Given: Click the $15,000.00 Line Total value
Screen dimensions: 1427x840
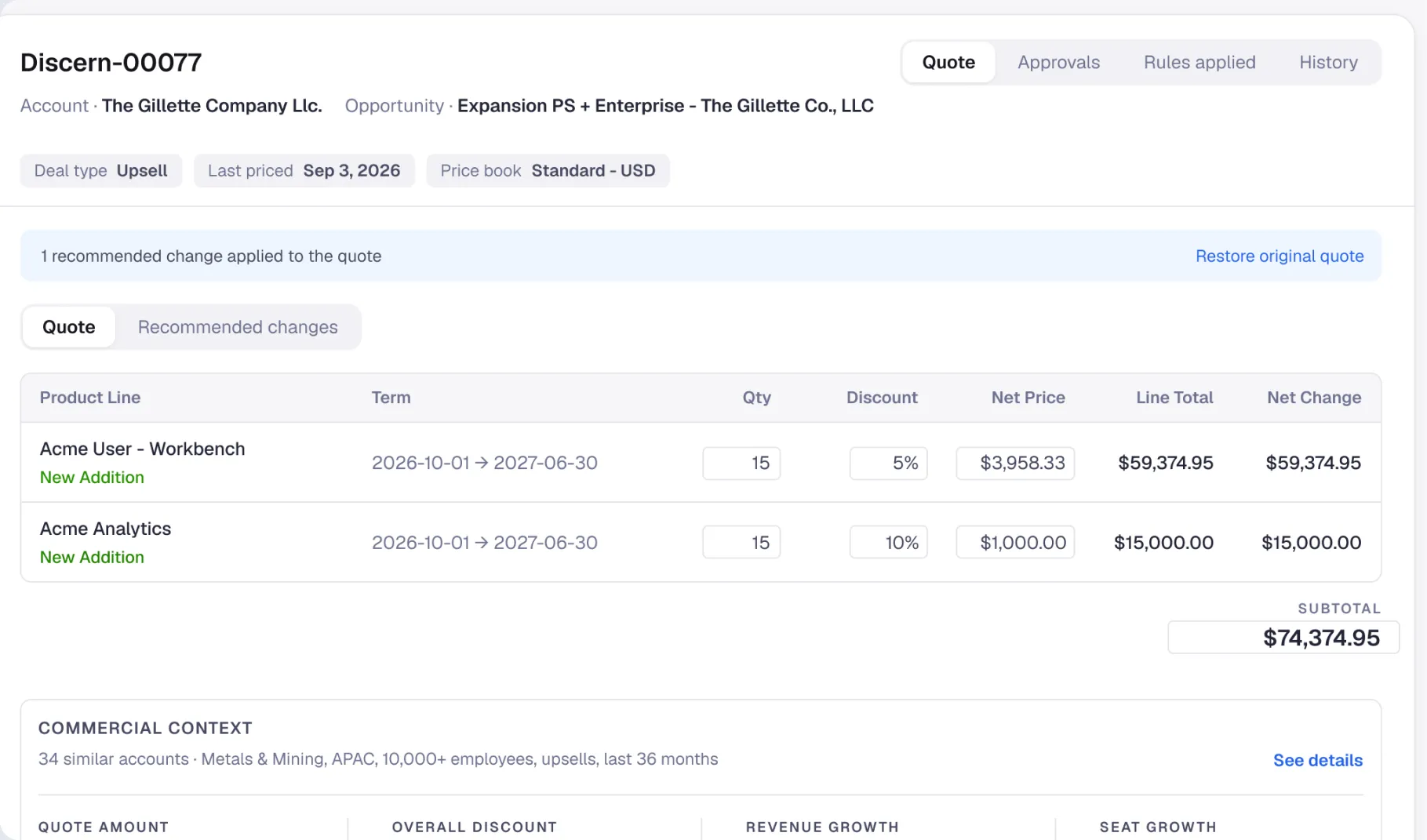Looking at the screenshot, I should pos(1163,542).
